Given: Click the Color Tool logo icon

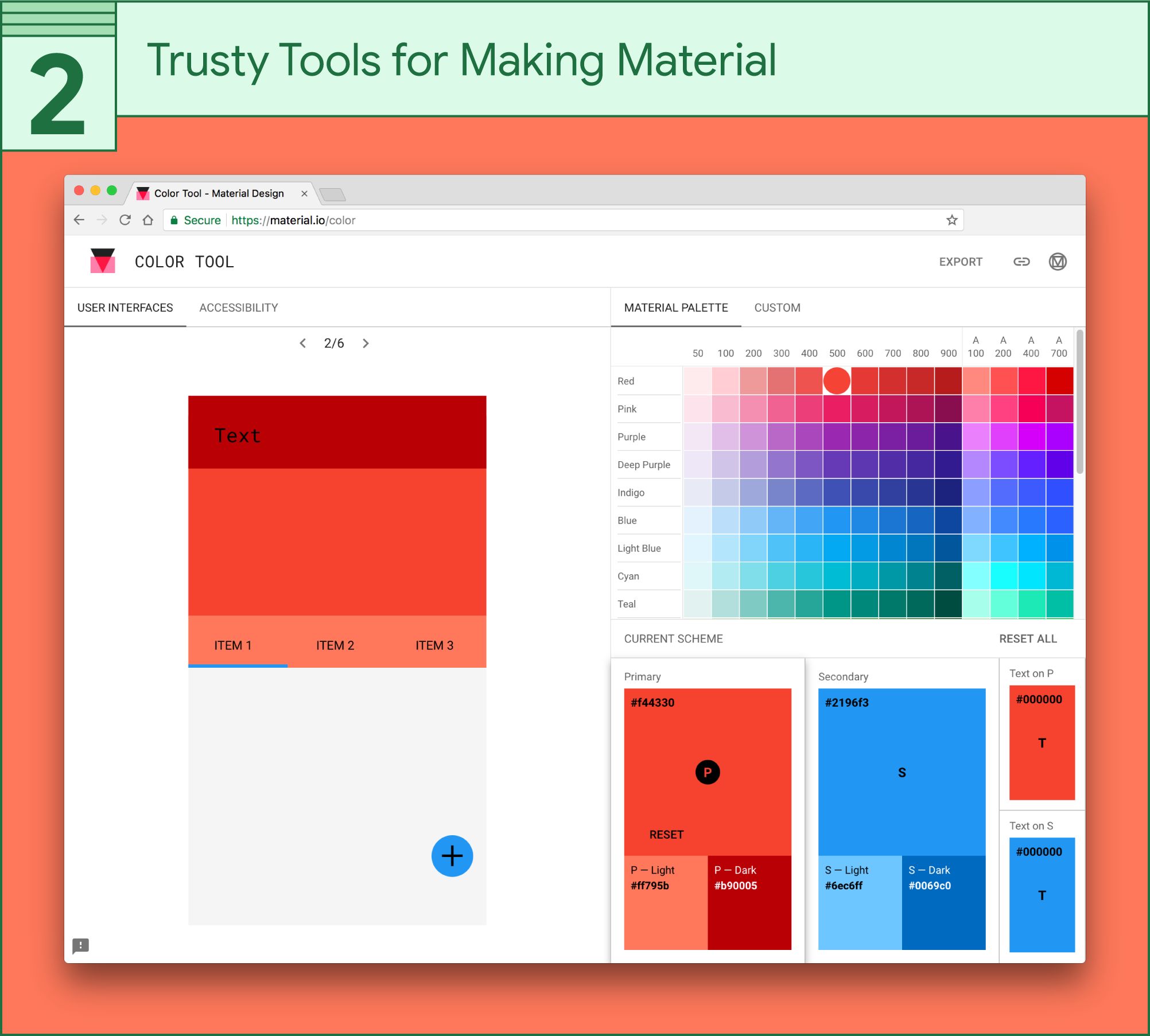Looking at the screenshot, I should (x=103, y=261).
